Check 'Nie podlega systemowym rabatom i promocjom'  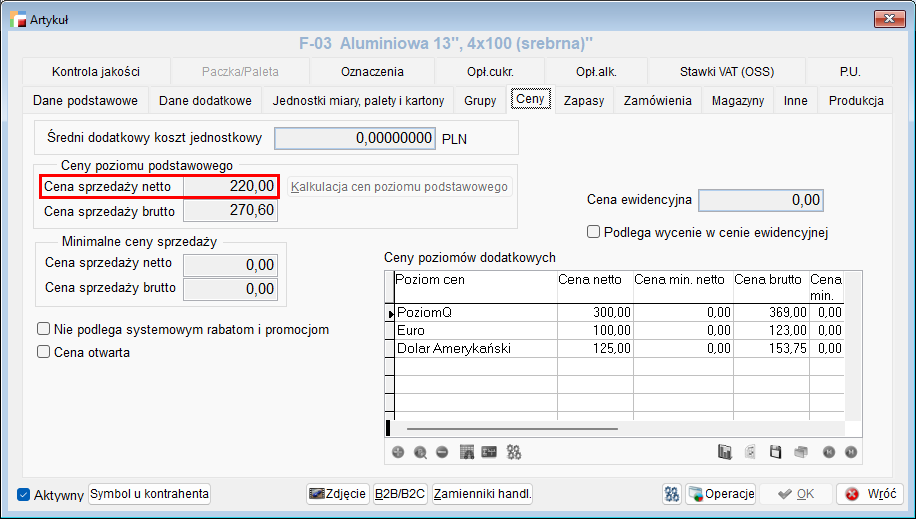click(x=43, y=329)
